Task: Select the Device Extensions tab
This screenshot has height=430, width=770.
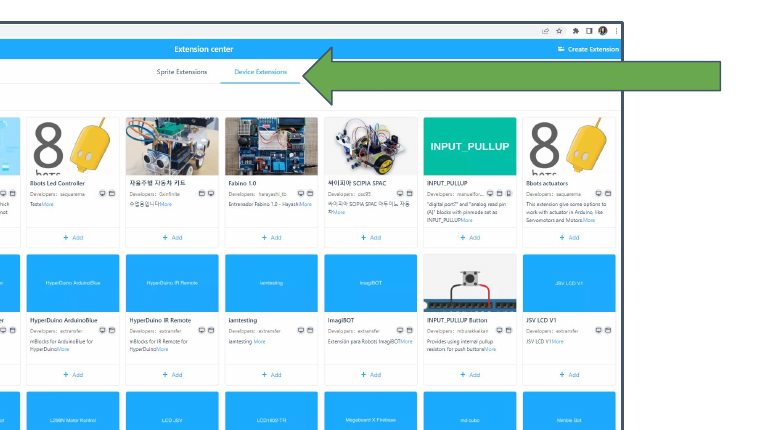Action: (260, 72)
